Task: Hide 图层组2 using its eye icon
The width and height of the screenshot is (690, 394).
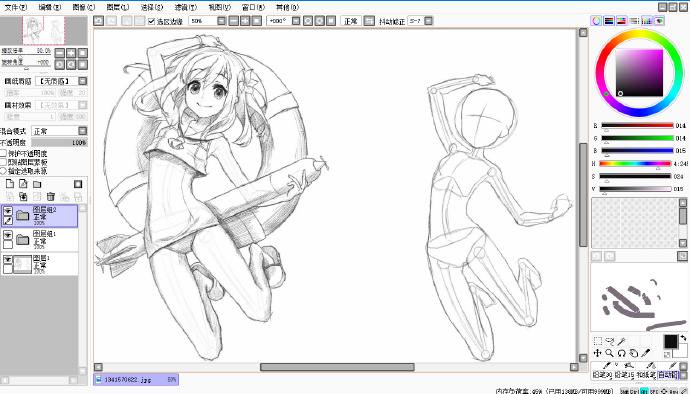Action: (x=8, y=211)
